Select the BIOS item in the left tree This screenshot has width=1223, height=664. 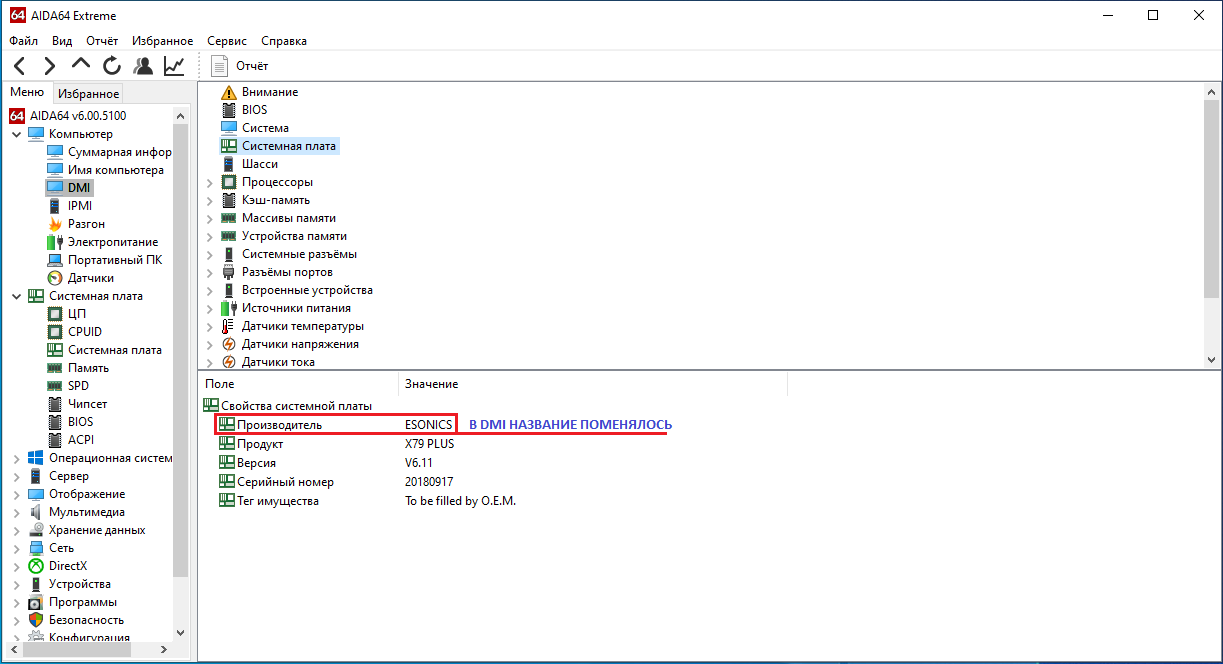coord(70,422)
